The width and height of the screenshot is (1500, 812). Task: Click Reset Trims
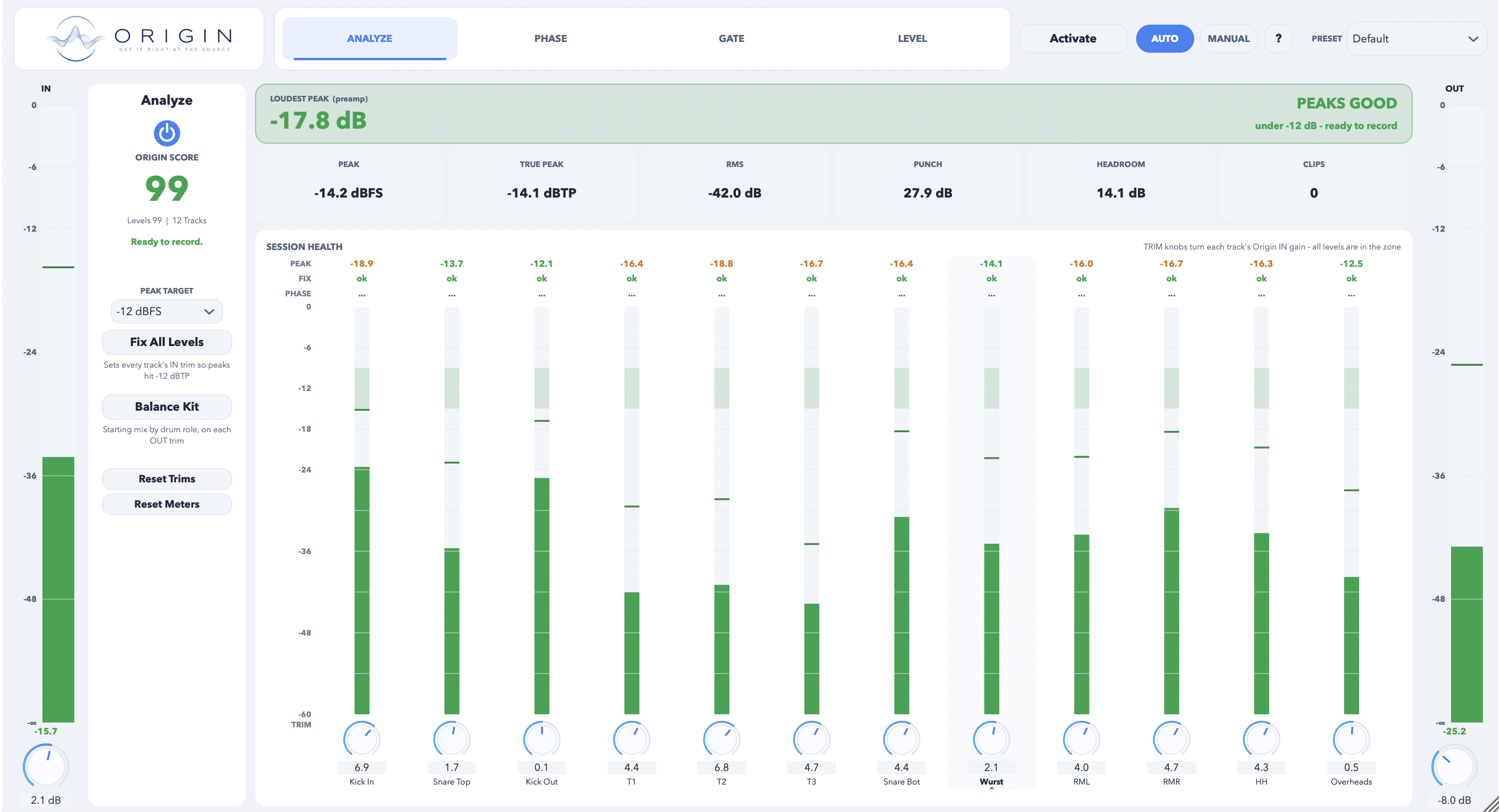click(167, 479)
